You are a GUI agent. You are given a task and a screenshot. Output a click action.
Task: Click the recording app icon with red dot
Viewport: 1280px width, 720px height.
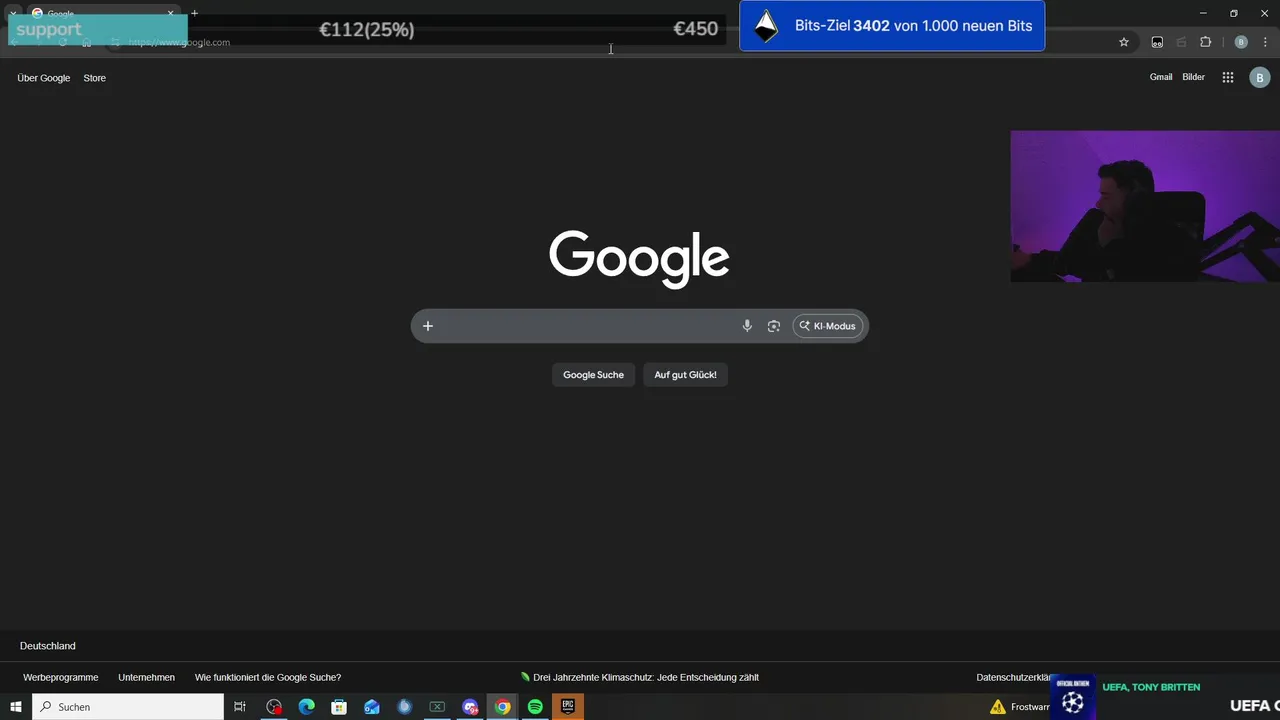click(274, 707)
